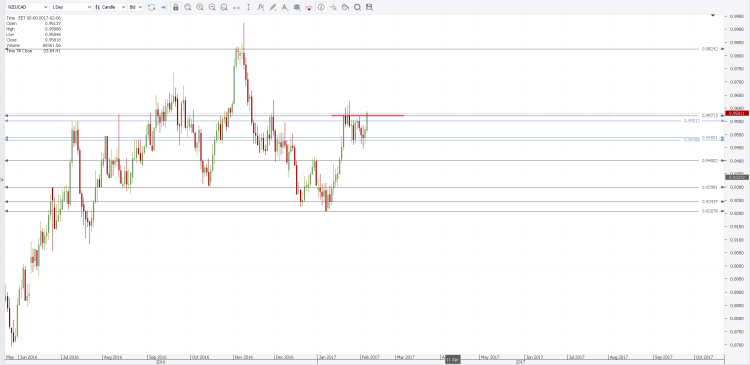Click the refresh chart icon
Image resolution: width=750 pixels, height=365 pixels.
click(152, 7)
